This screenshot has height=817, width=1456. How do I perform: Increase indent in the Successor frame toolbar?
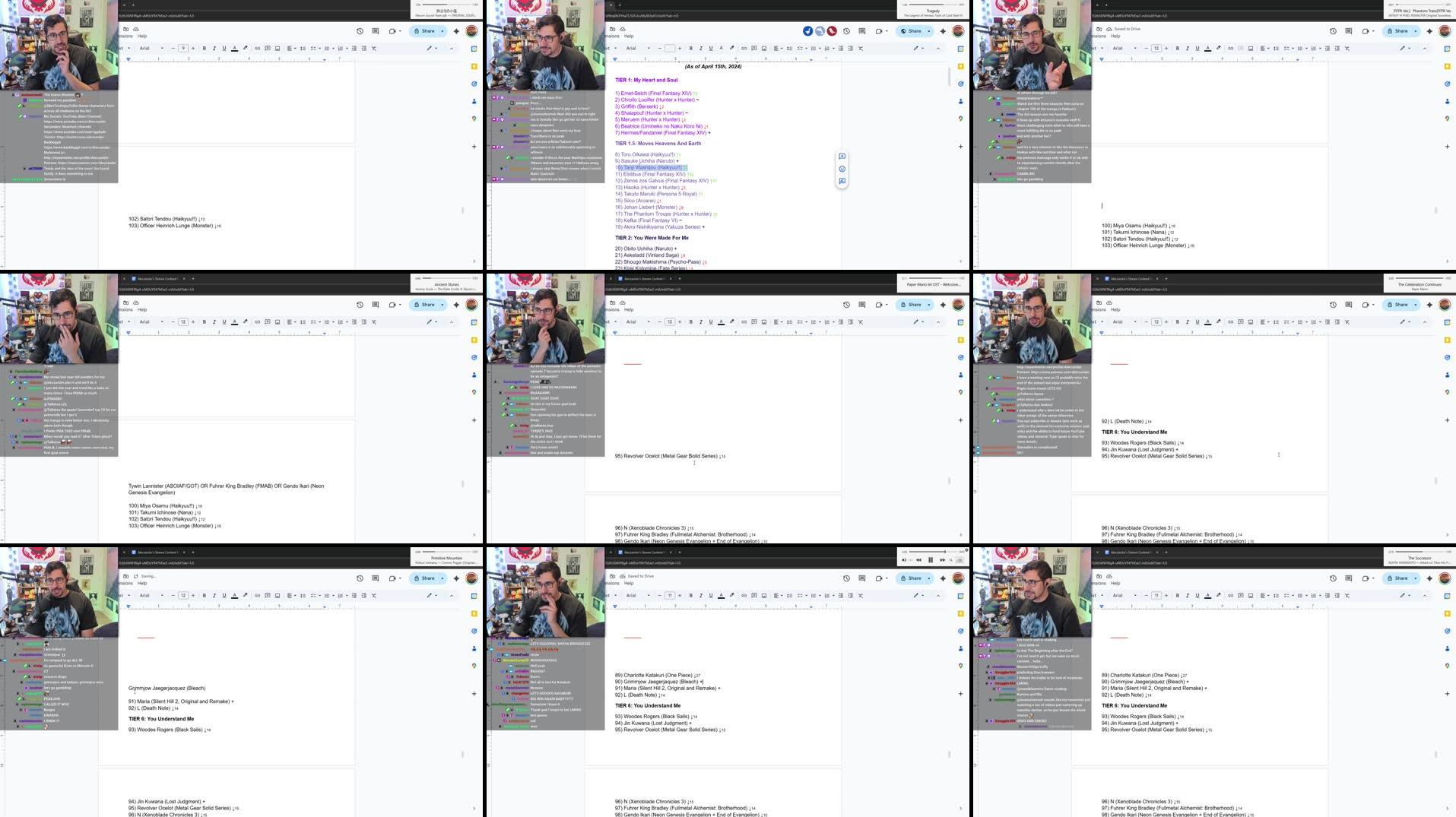click(1337, 596)
